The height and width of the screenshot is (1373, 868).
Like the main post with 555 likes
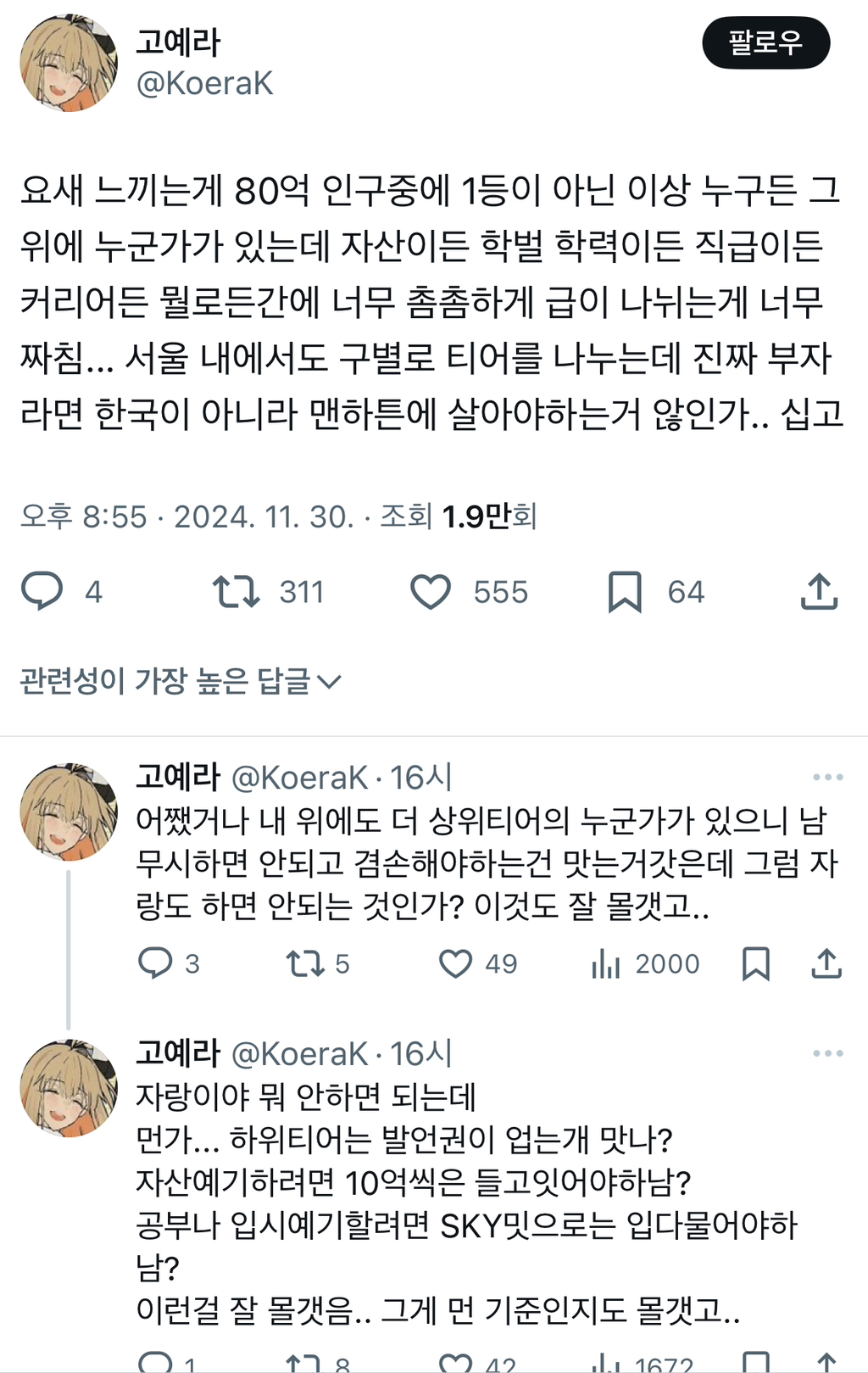(x=431, y=591)
